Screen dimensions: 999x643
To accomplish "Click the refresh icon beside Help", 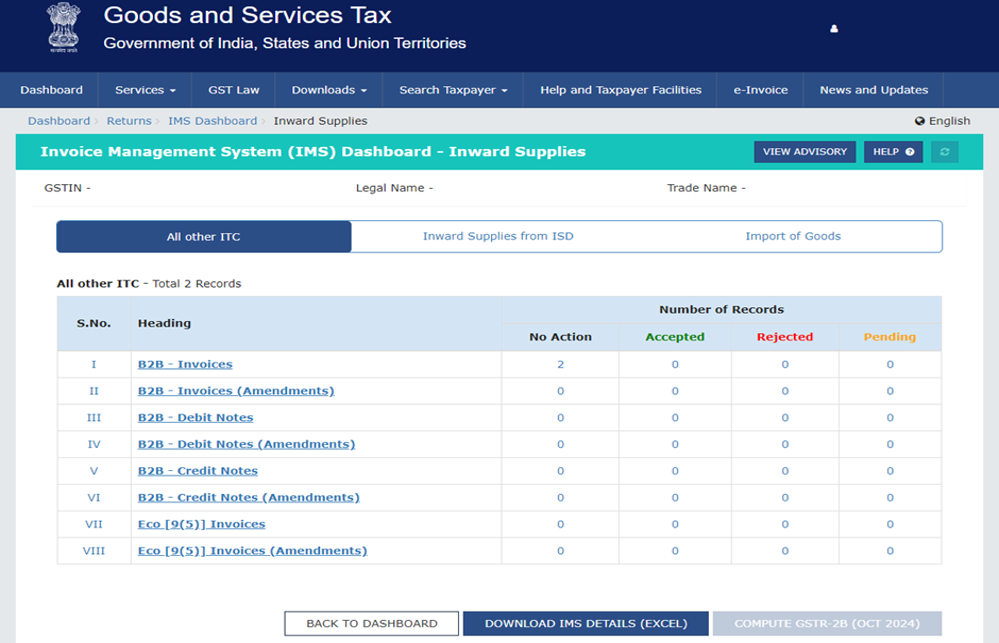I will pyautogui.click(x=943, y=152).
